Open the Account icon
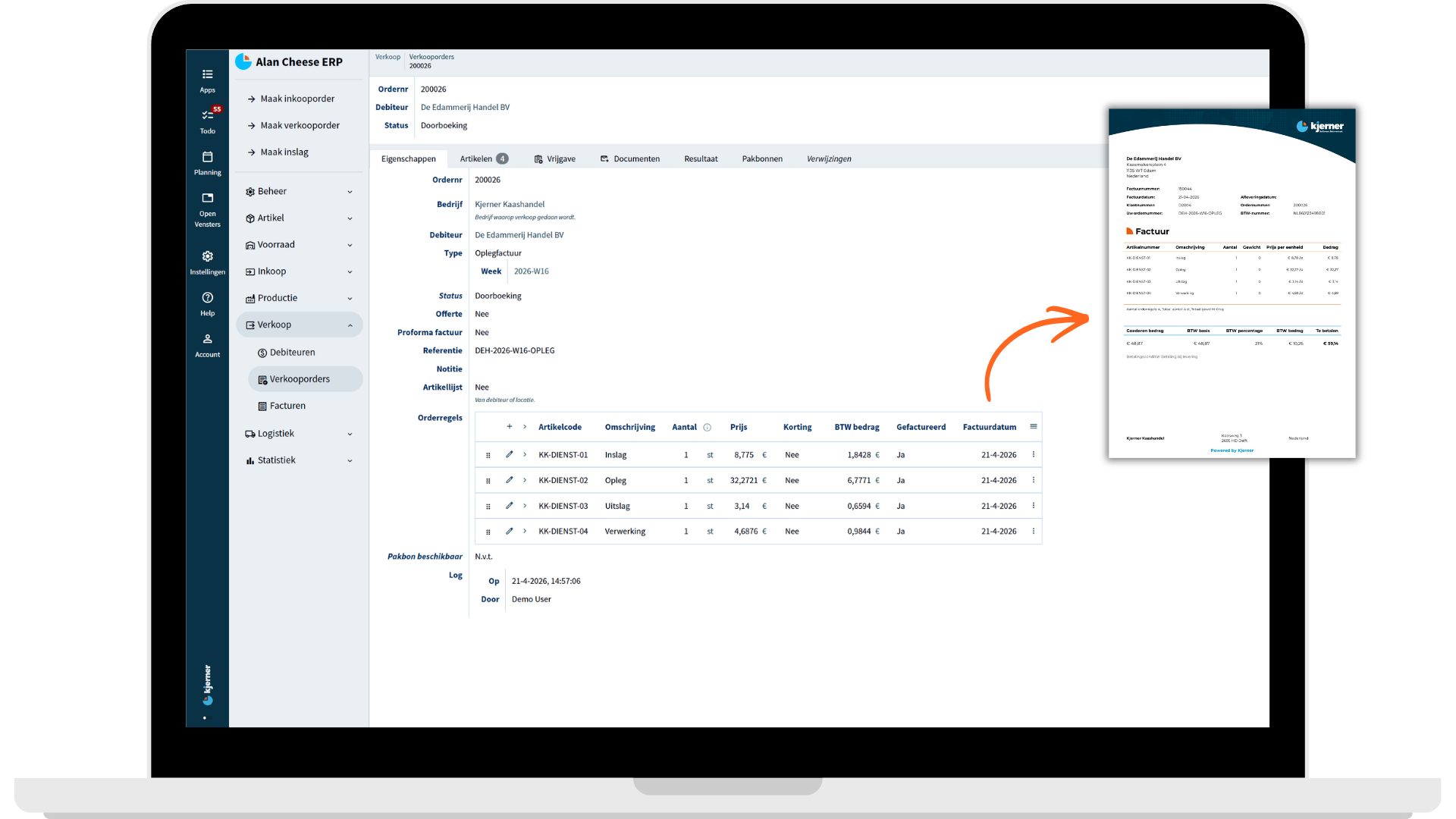This screenshot has width=1456, height=819. [x=207, y=339]
